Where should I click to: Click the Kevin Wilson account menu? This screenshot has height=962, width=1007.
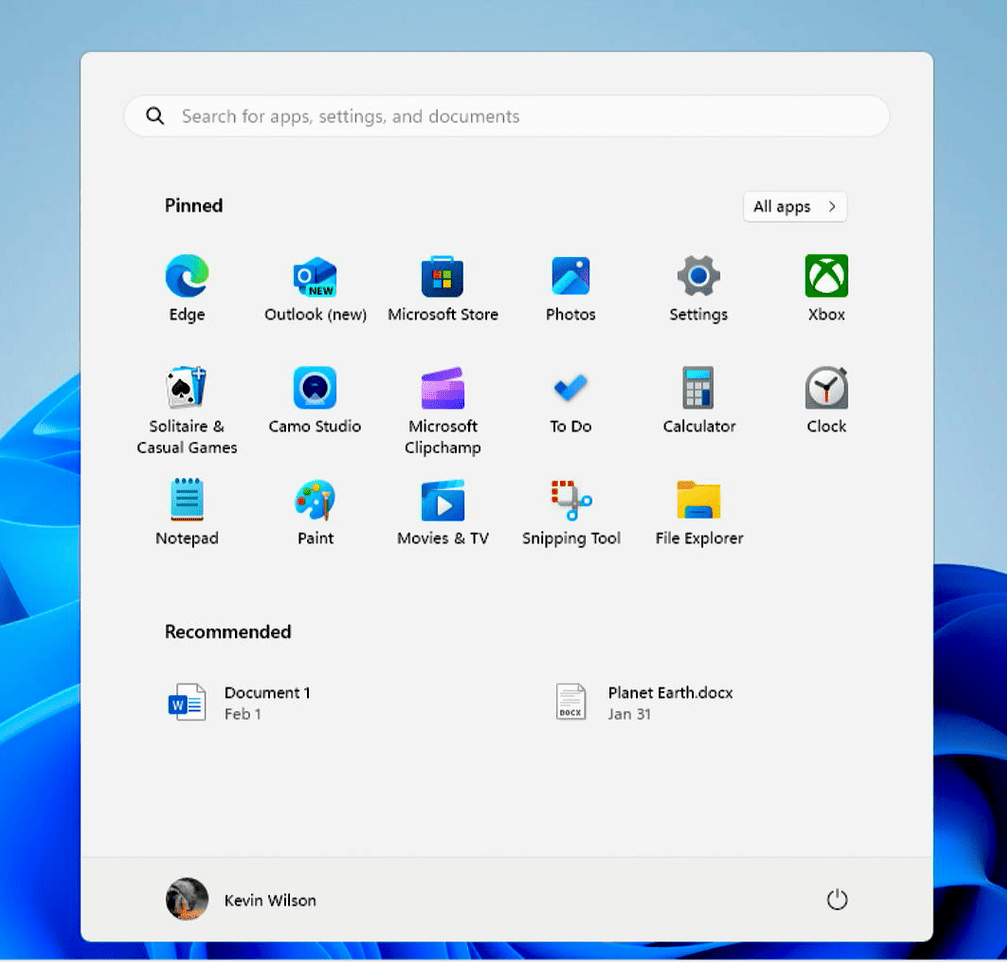241,899
